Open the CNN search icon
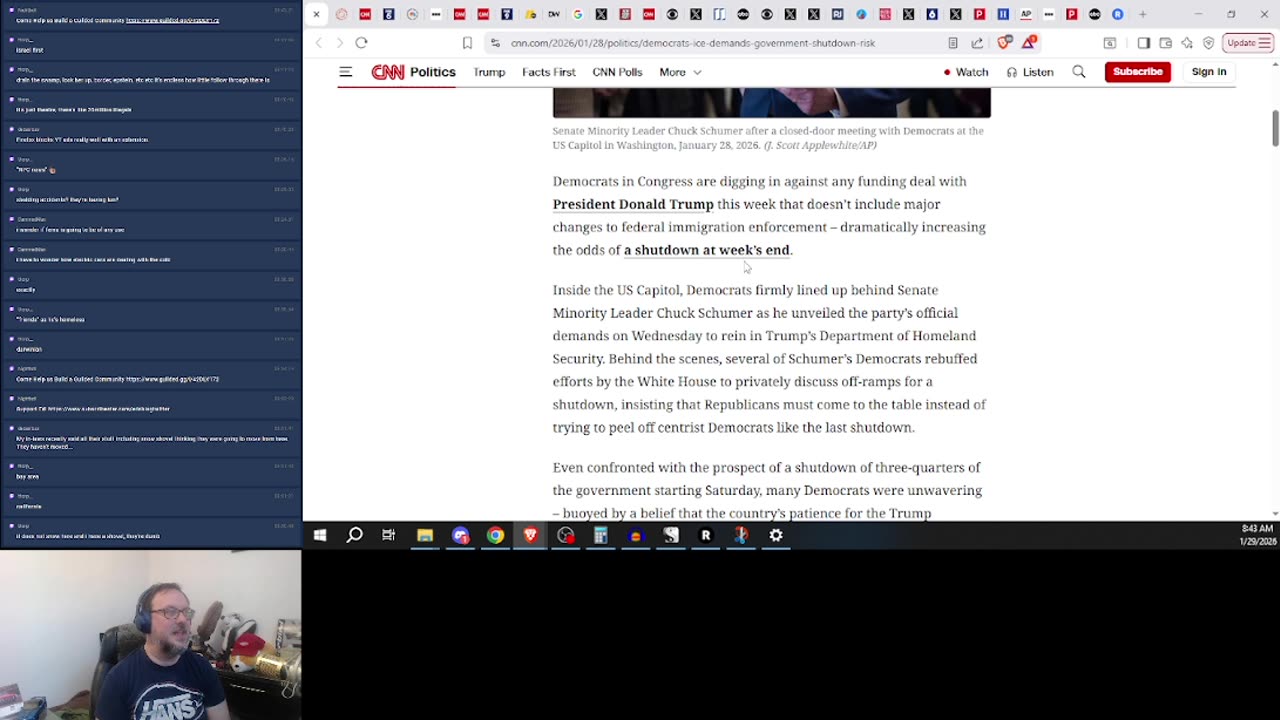 [x=1079, y=72]
